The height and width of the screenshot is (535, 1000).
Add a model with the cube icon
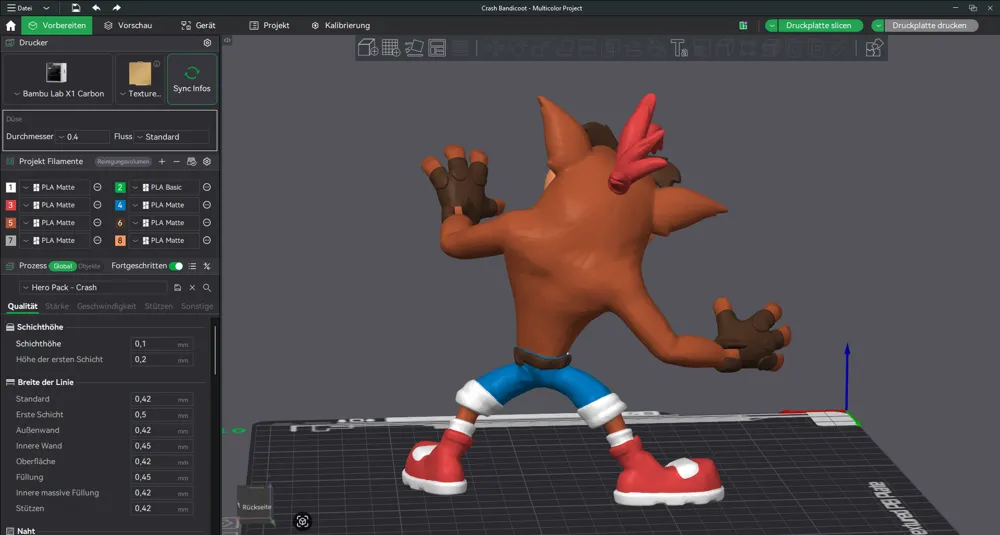click(368, 48)
